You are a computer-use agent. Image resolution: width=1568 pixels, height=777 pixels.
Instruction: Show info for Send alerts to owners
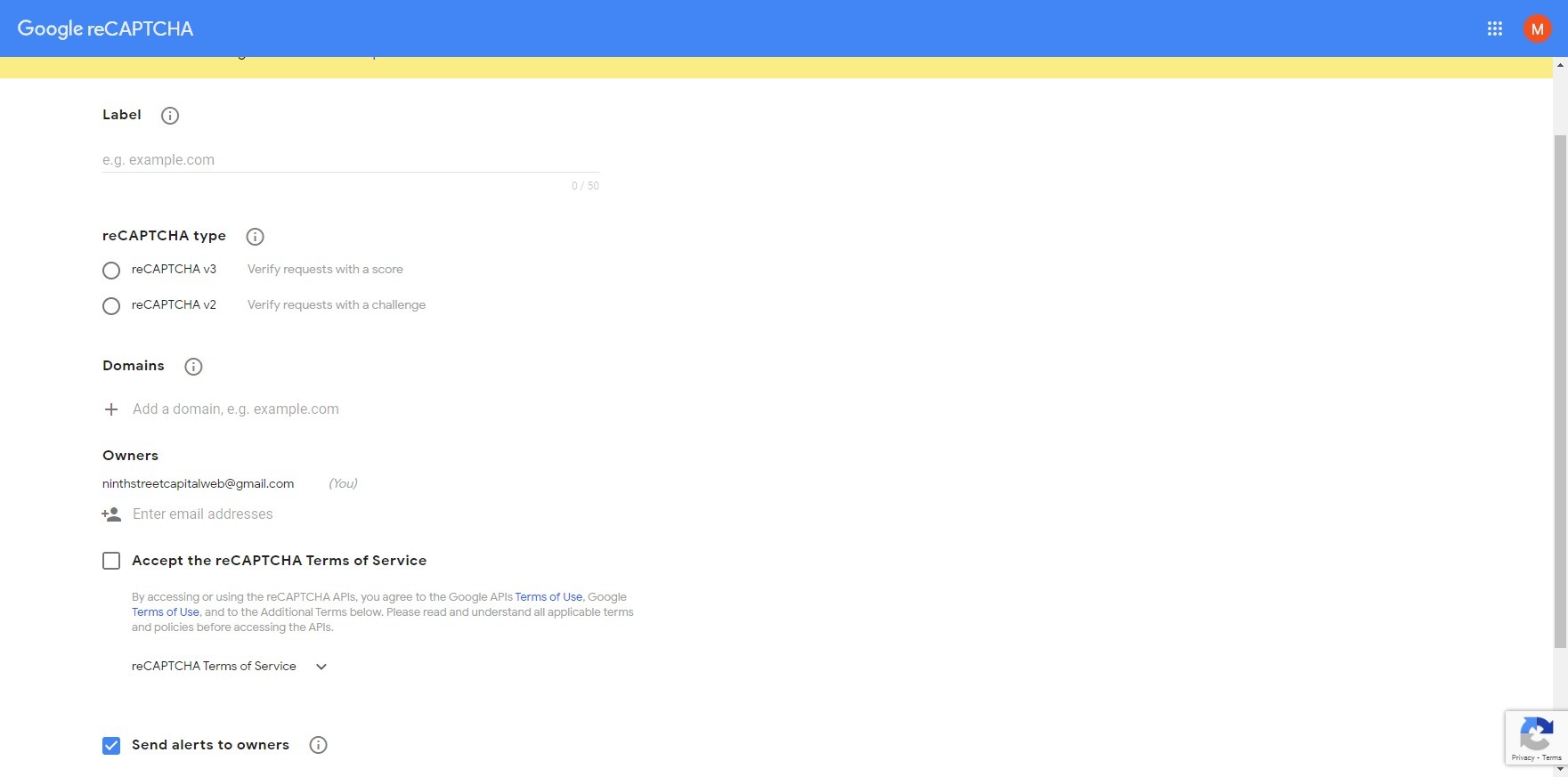318,745
